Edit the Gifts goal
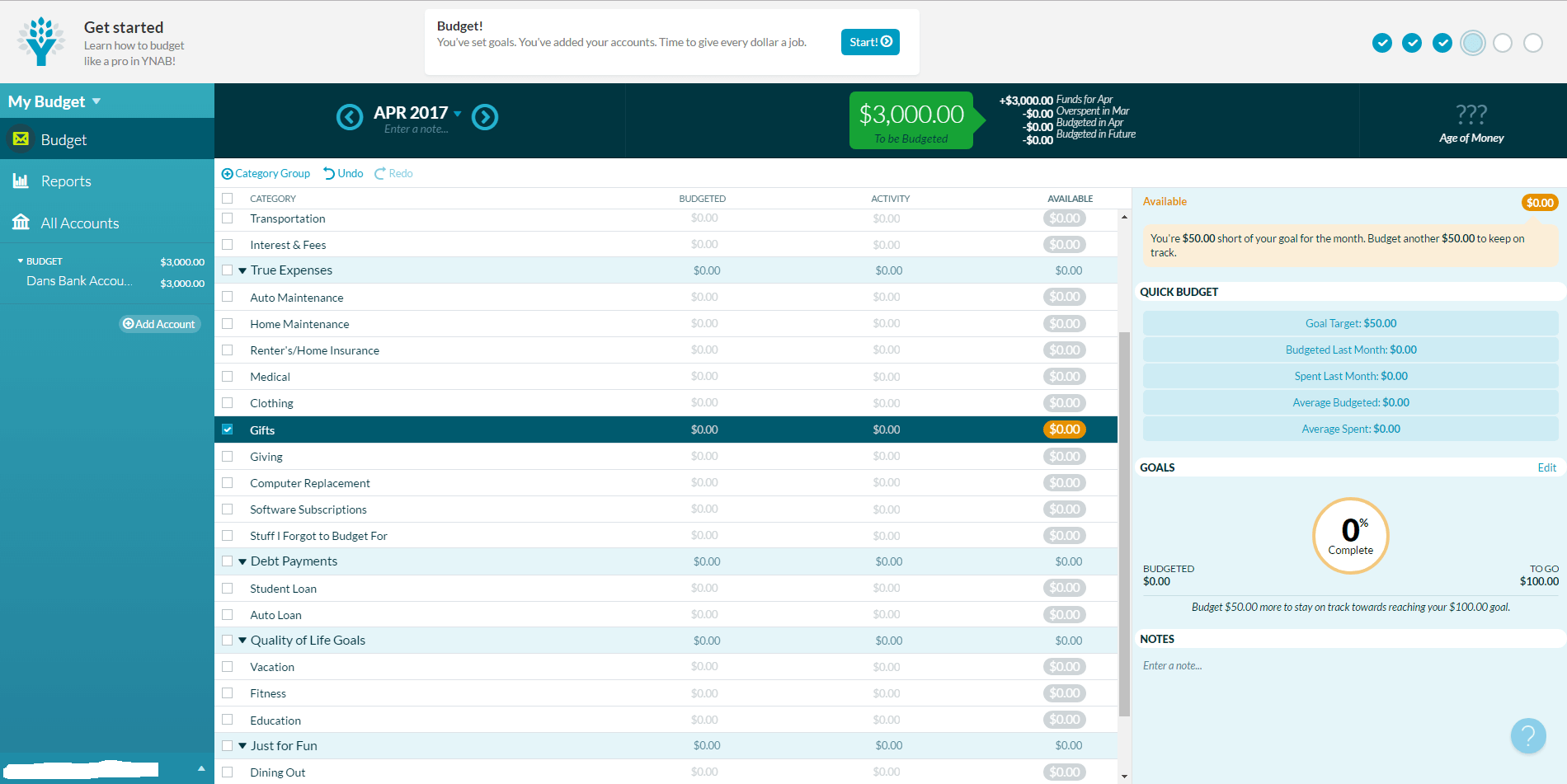 point(1546,467)
